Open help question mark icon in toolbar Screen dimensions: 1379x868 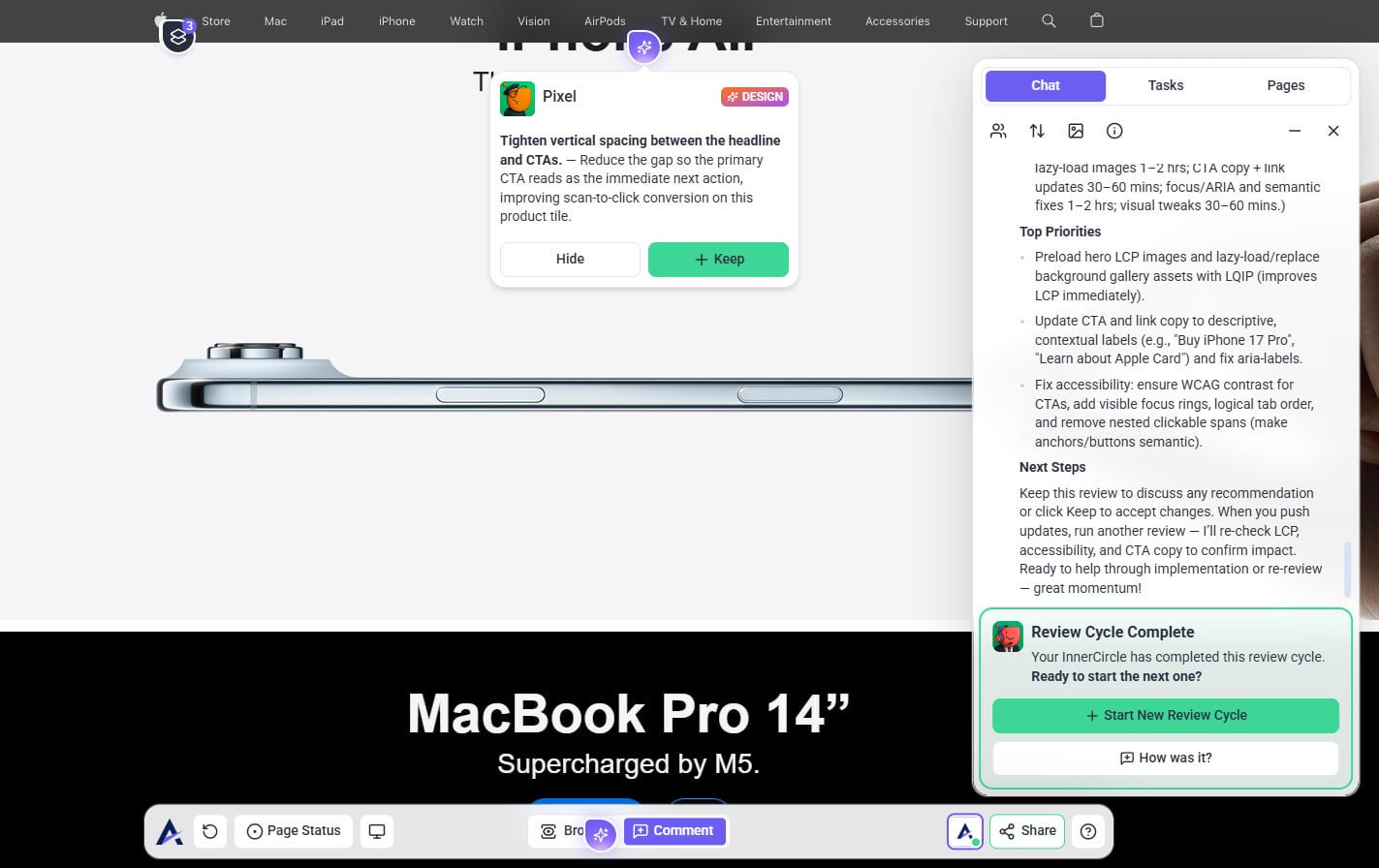pyautogui.click(x=1088, y=831)
